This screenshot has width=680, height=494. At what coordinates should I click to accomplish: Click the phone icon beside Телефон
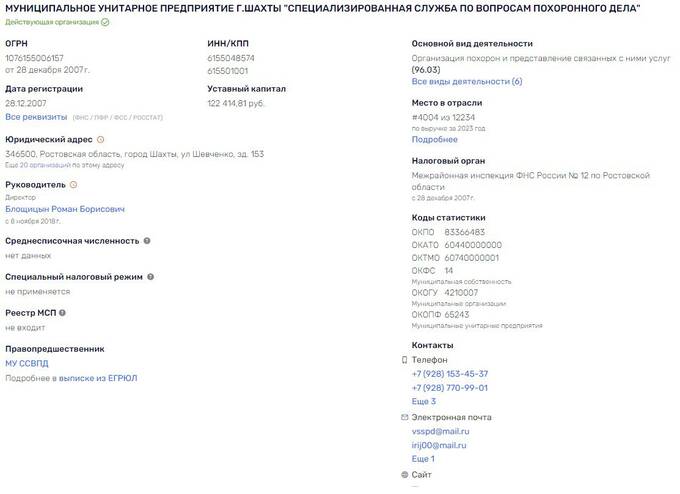[404, 359]
